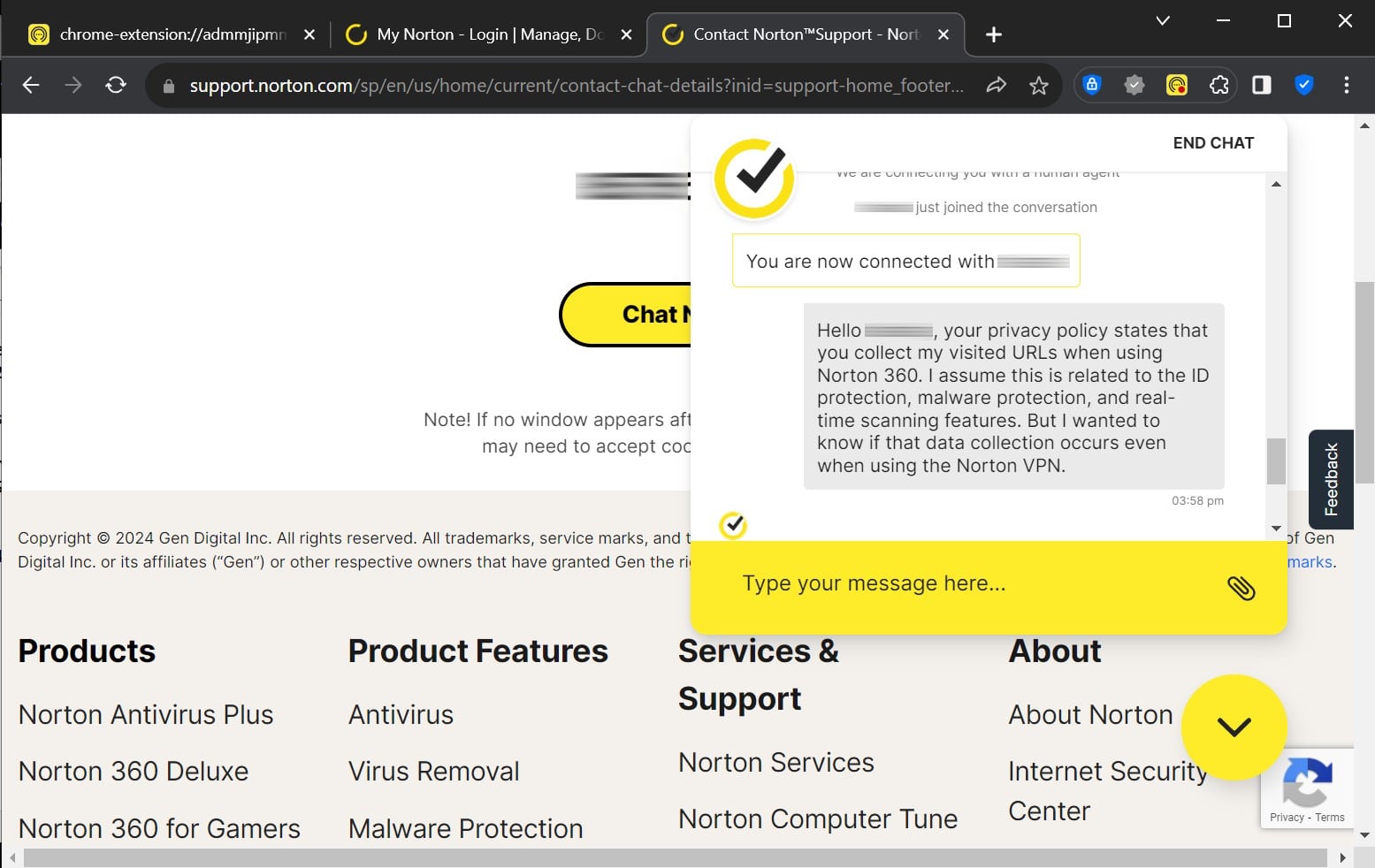Click the Norton checkmark chat logo

[x=754, y=179]
